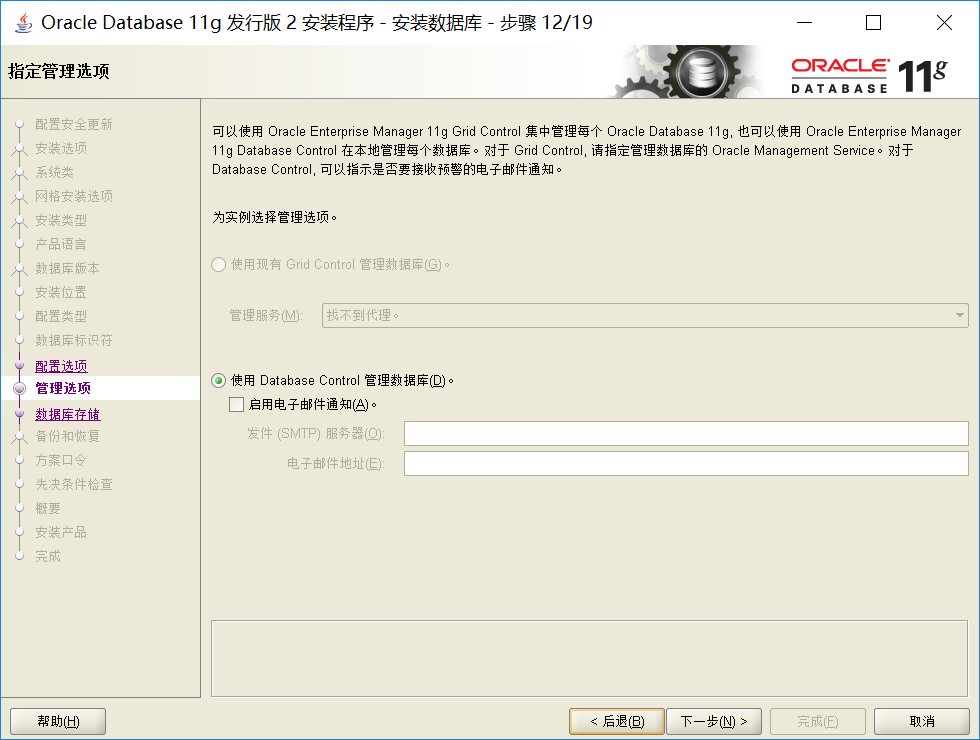Screen dimensions: 980x740
Task: Click the 为实例选择管理选项 text
Action: (274, 217)
